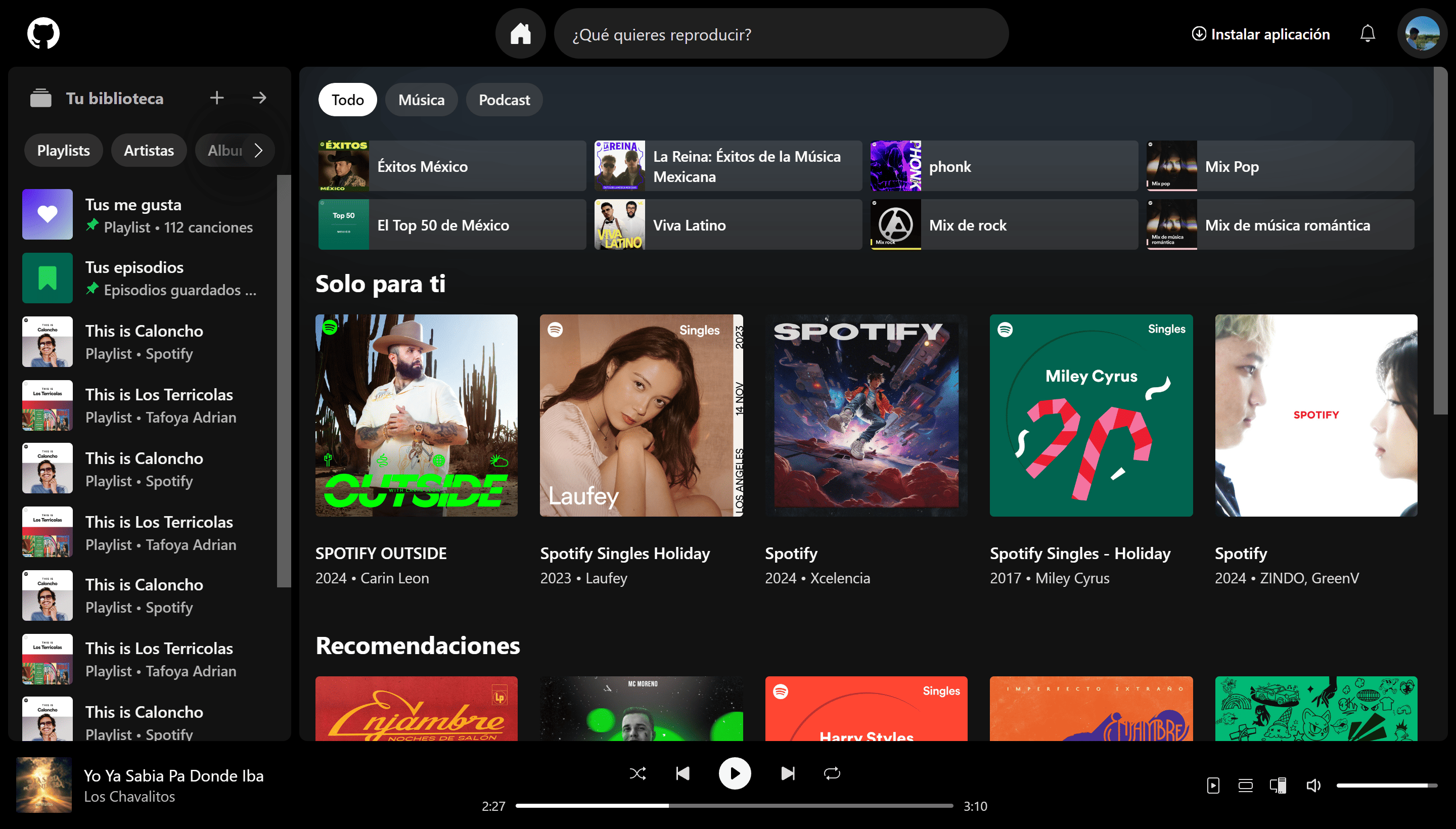
Task: Open the Éxitos México shortcut
Action: (451, 166)
